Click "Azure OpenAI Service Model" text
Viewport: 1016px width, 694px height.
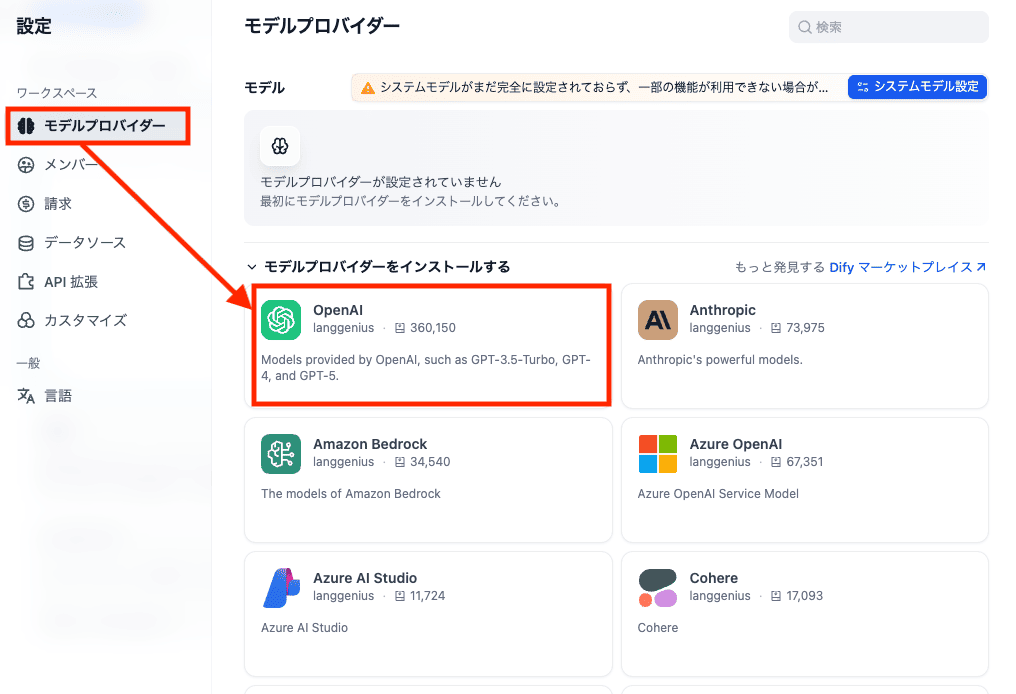[x=718, y=494]
